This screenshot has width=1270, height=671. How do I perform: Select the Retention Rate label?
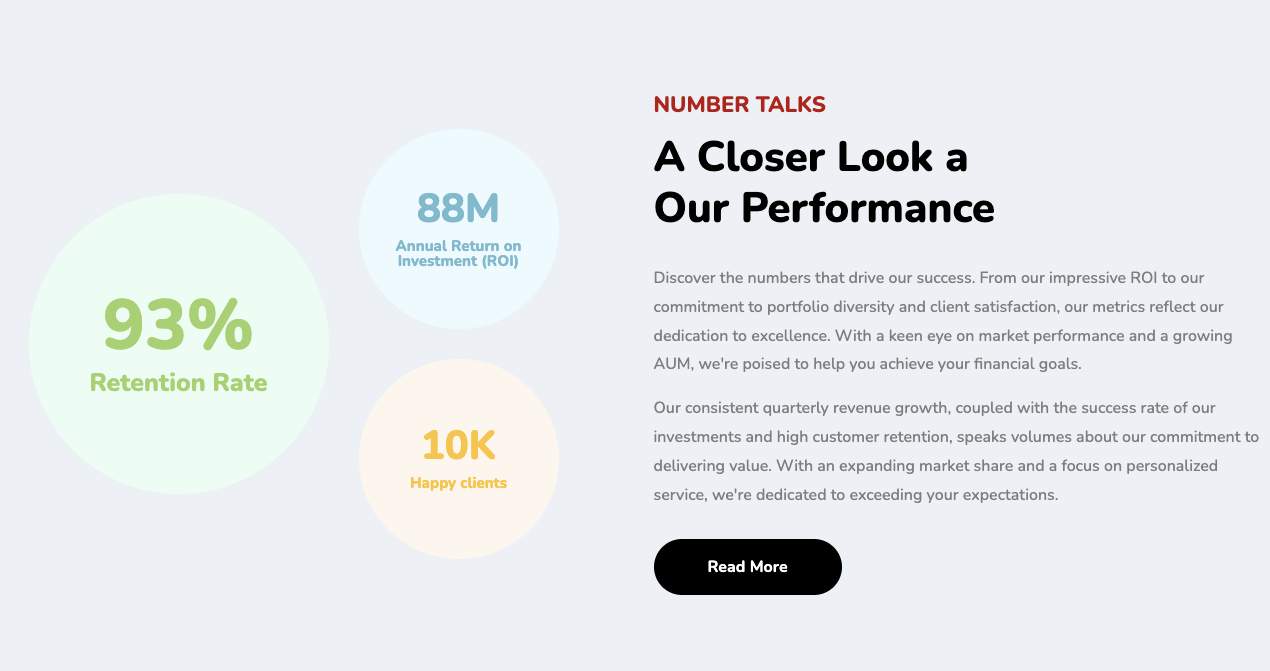pyautogui.click(x=179, y=382)
